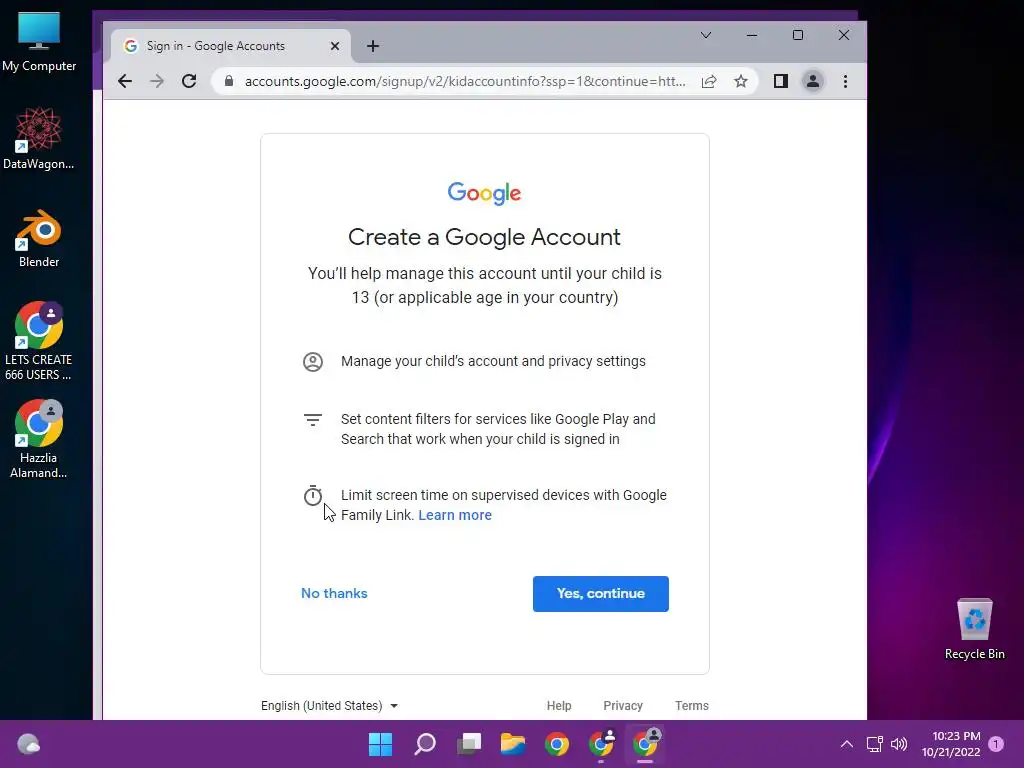1024x768 pixels.
Task: Open volume control in tray
Action: [x=899, y=744]
